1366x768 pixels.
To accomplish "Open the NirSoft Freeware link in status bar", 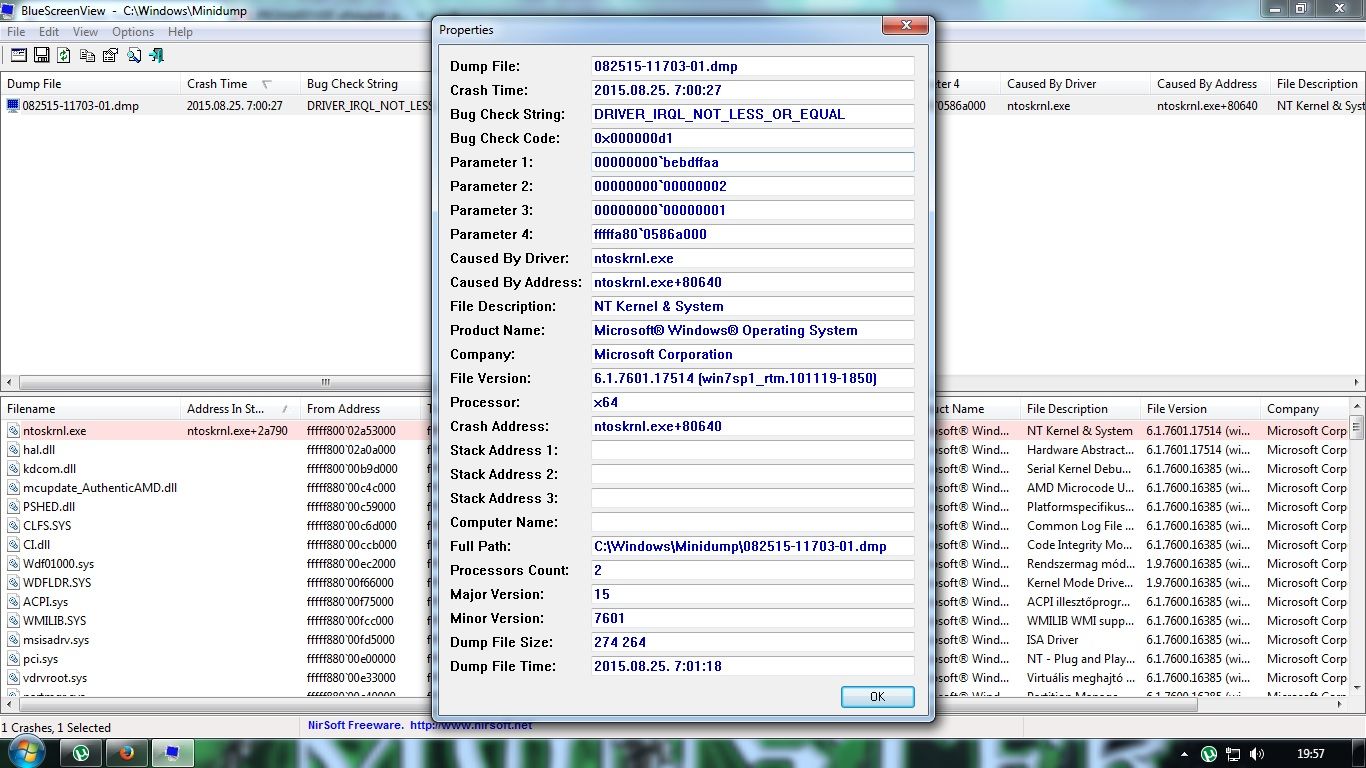I will tap(420, 725).
